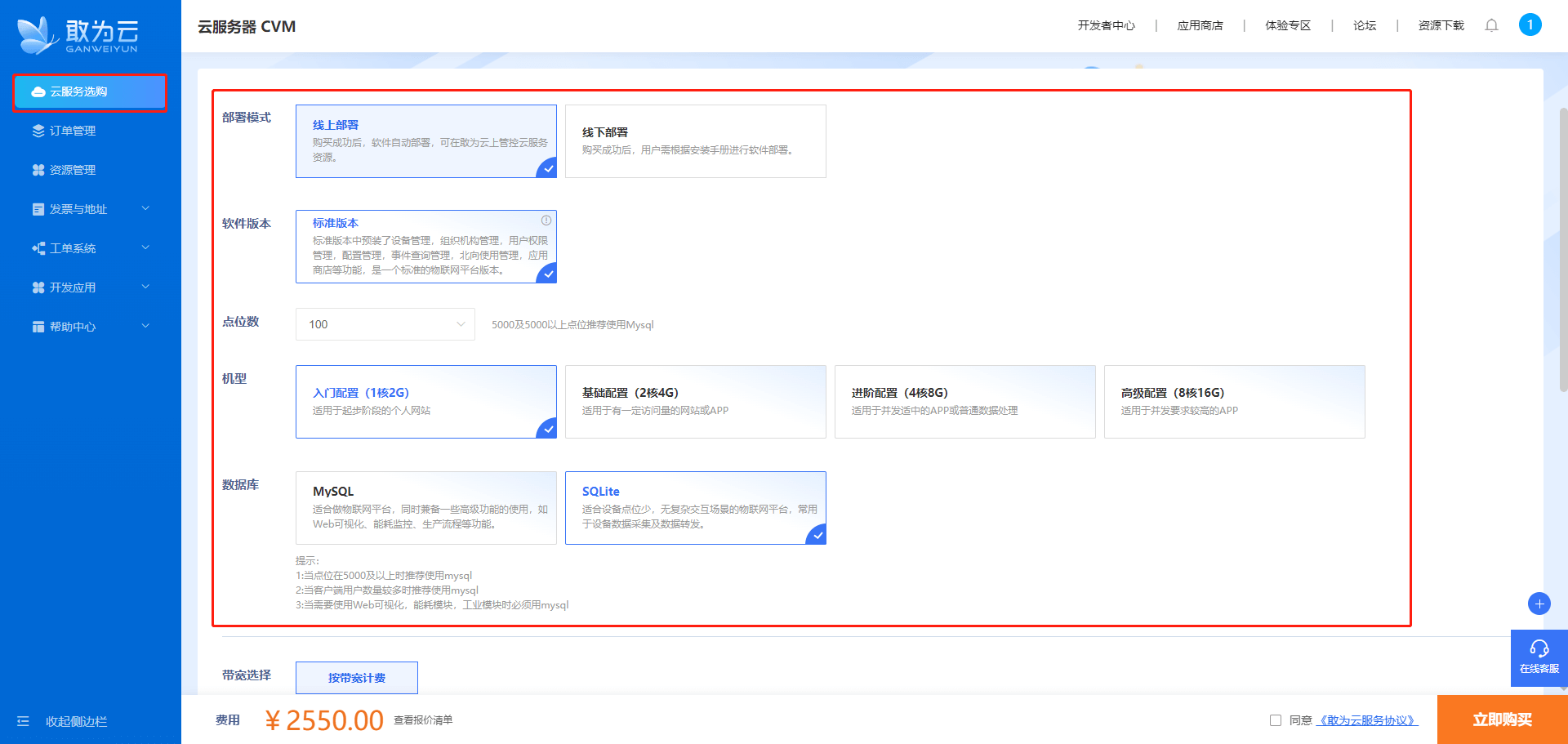Click the 立即购买 button

[1503, 719]
